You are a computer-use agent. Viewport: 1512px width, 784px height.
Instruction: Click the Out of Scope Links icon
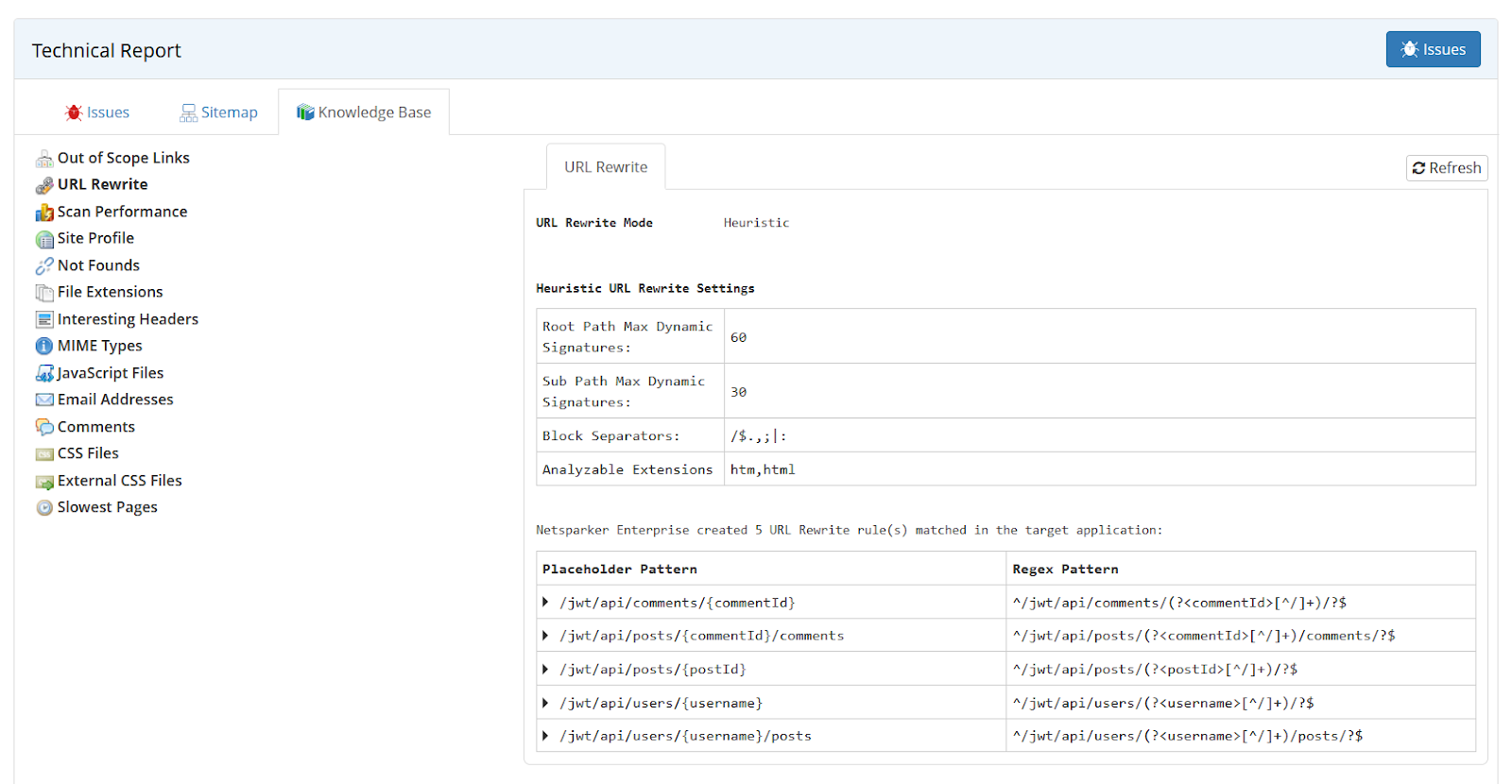(x=44, y=159)
